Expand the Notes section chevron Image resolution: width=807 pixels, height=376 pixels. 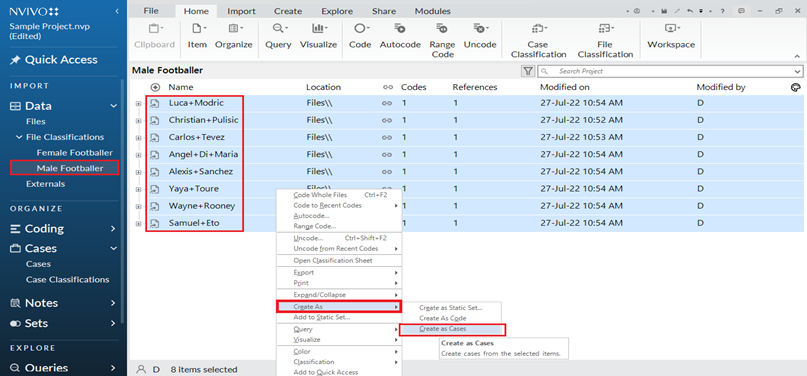coord(113,303)
